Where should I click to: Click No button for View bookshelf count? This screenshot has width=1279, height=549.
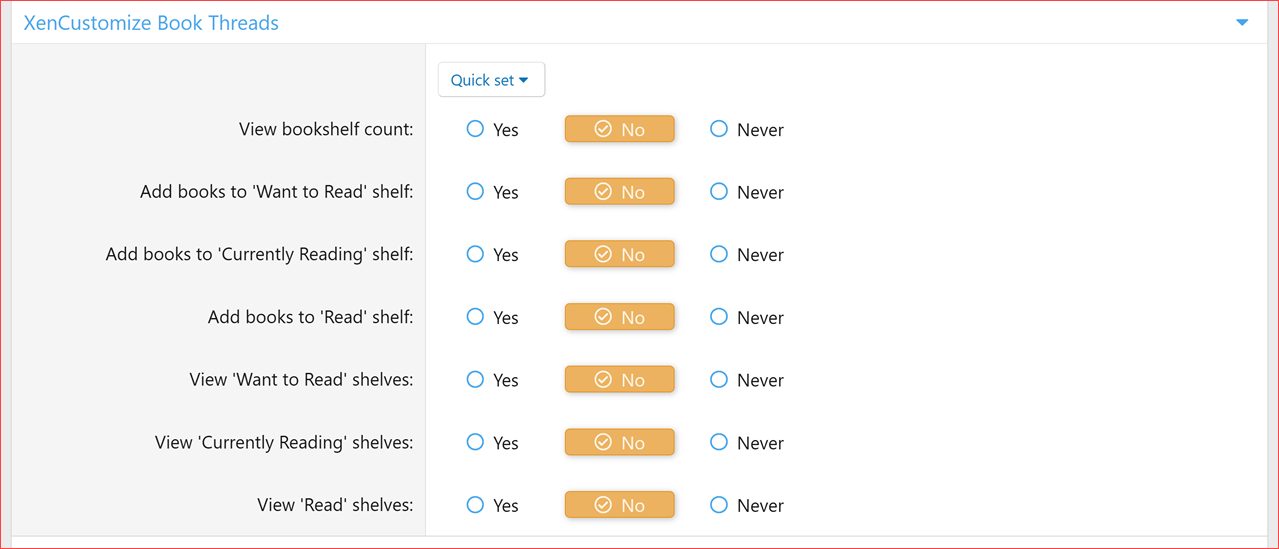619,129
